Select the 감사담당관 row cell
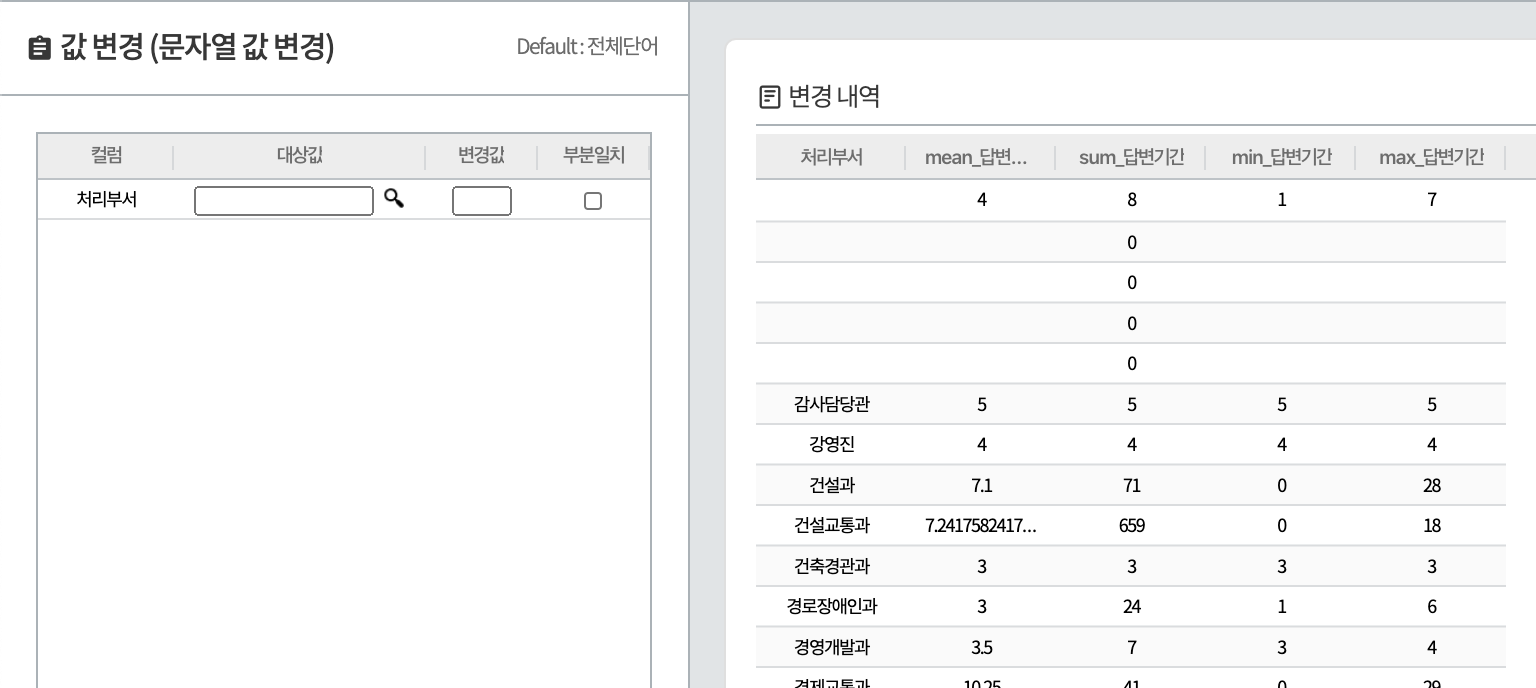This screenshot has height=688, width=1536. 832,405
